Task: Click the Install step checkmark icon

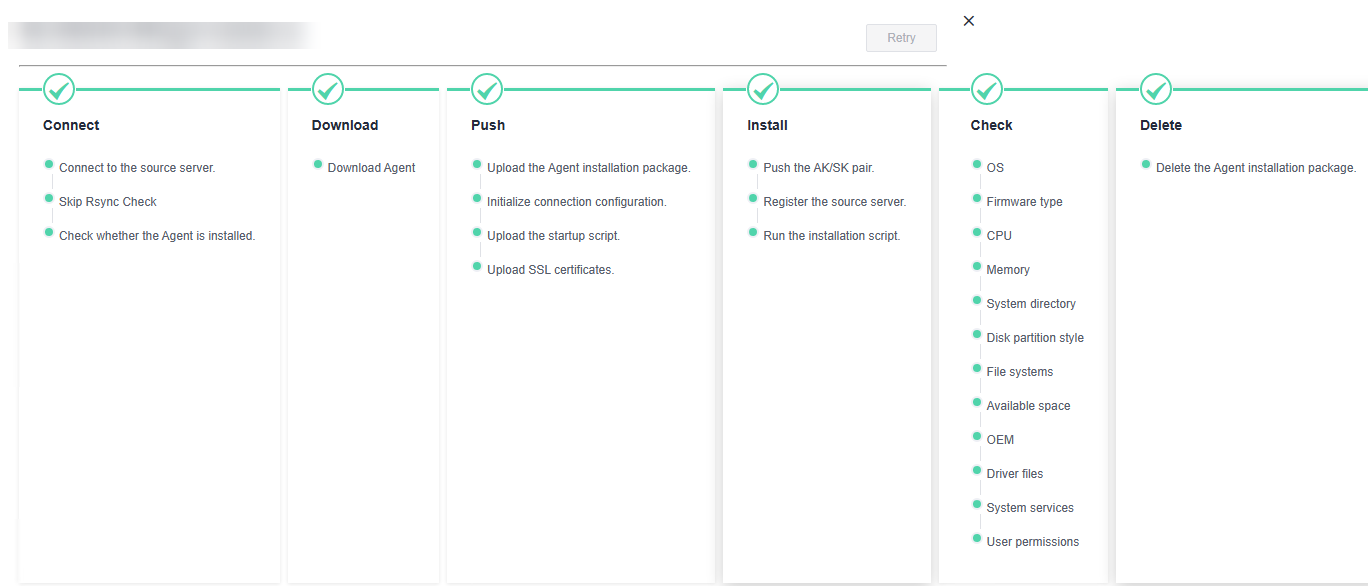Action: point(763,89)
